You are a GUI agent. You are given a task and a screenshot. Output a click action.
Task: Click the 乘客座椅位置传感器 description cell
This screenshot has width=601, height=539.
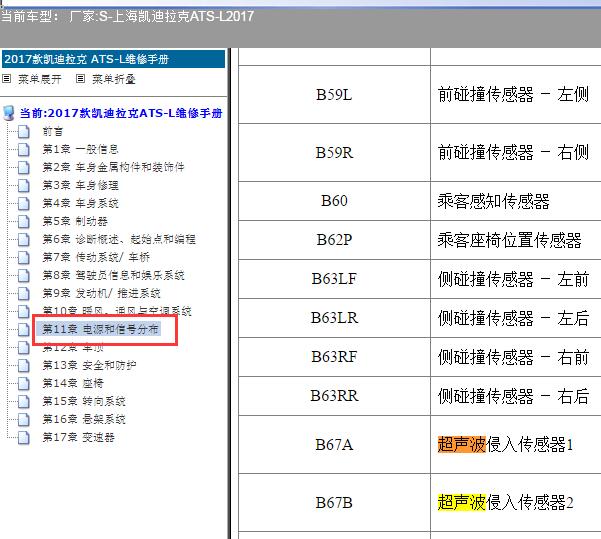click(516, 240)
